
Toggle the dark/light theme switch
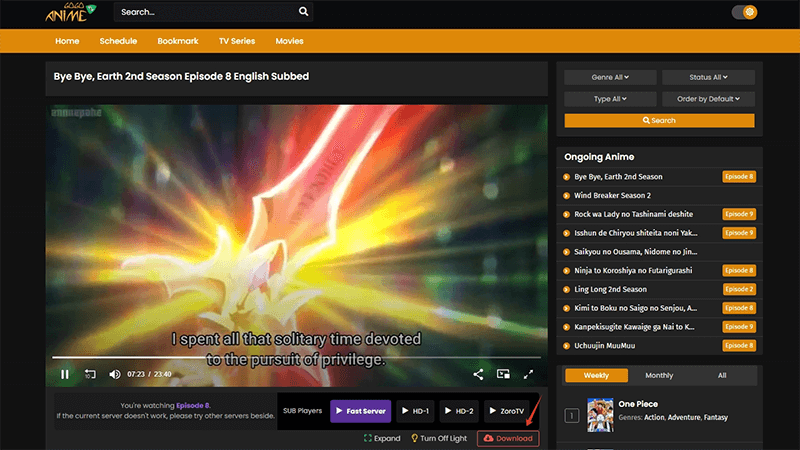[744, 12]
